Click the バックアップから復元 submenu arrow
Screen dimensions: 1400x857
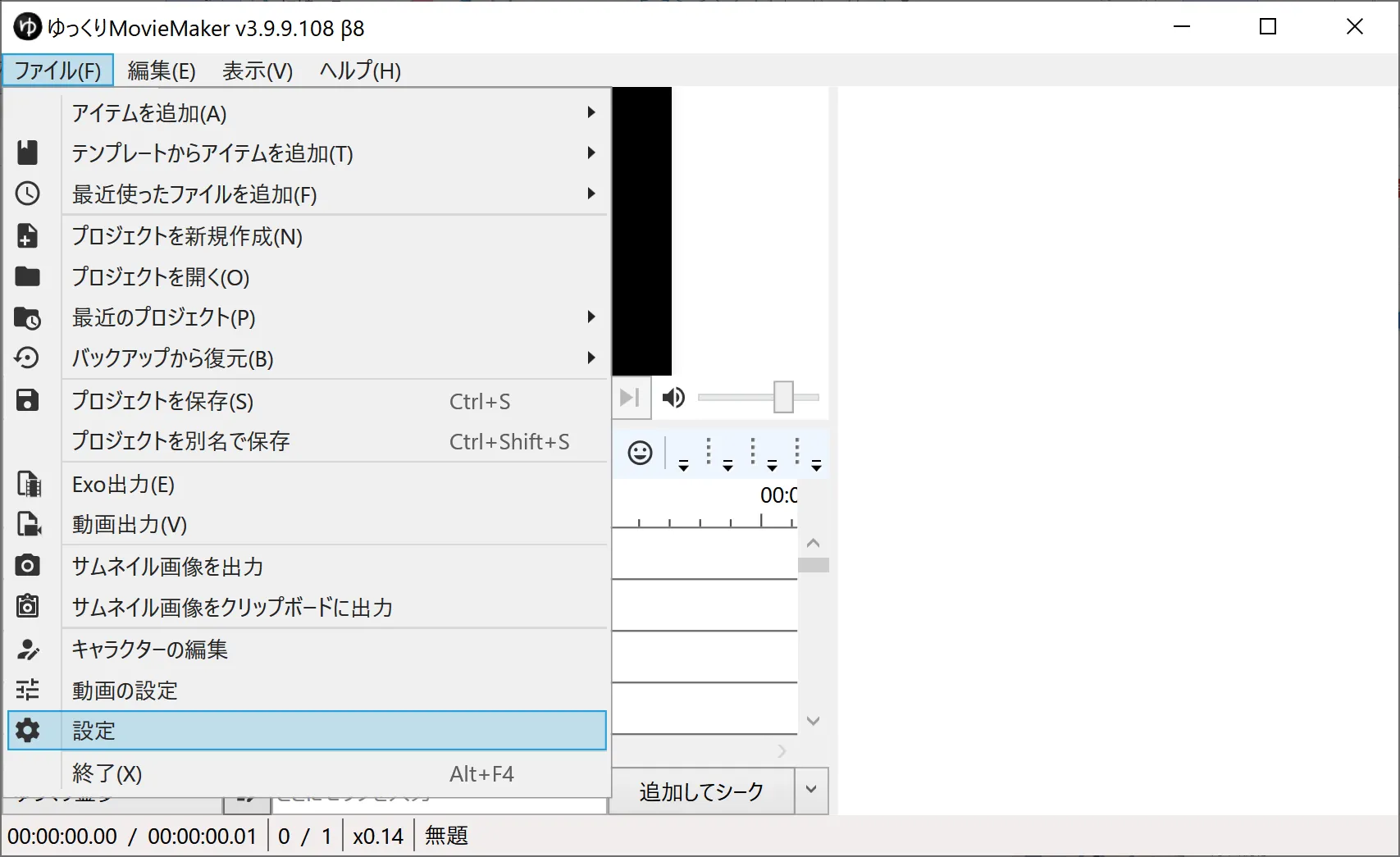[591, 358]
